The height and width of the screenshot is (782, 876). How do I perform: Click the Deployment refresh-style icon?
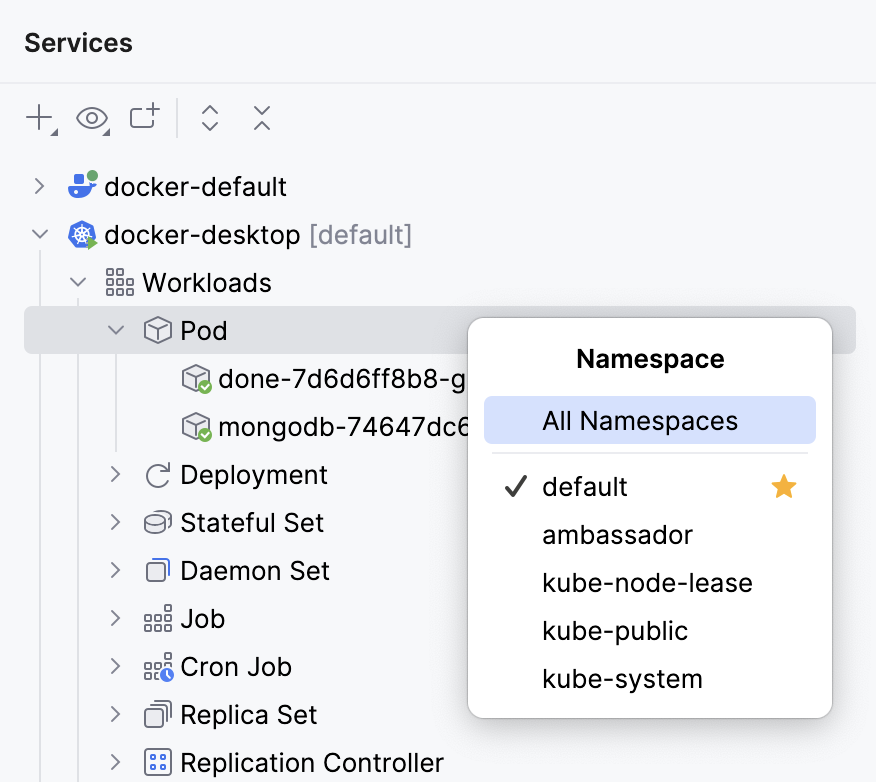pyautogui.click(x=156, y=475)
